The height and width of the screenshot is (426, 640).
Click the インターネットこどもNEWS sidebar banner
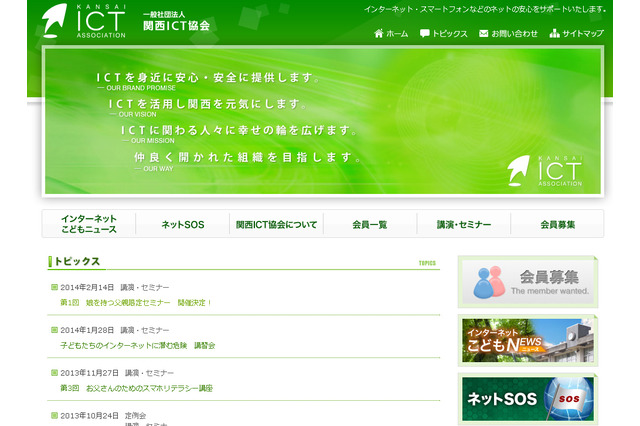click(x=528, y=341)
